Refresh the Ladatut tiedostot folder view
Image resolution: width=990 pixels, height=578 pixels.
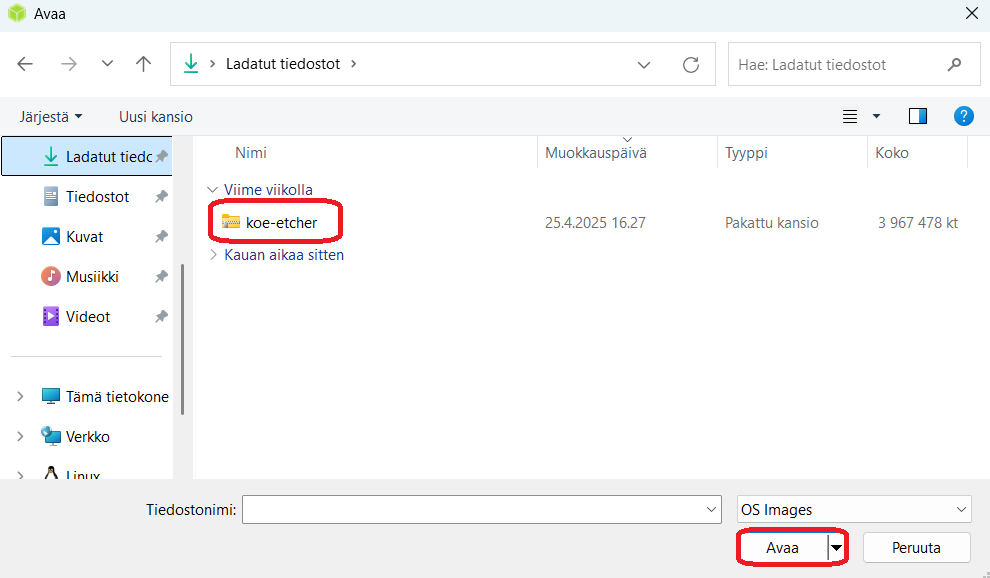click(690, 64)
